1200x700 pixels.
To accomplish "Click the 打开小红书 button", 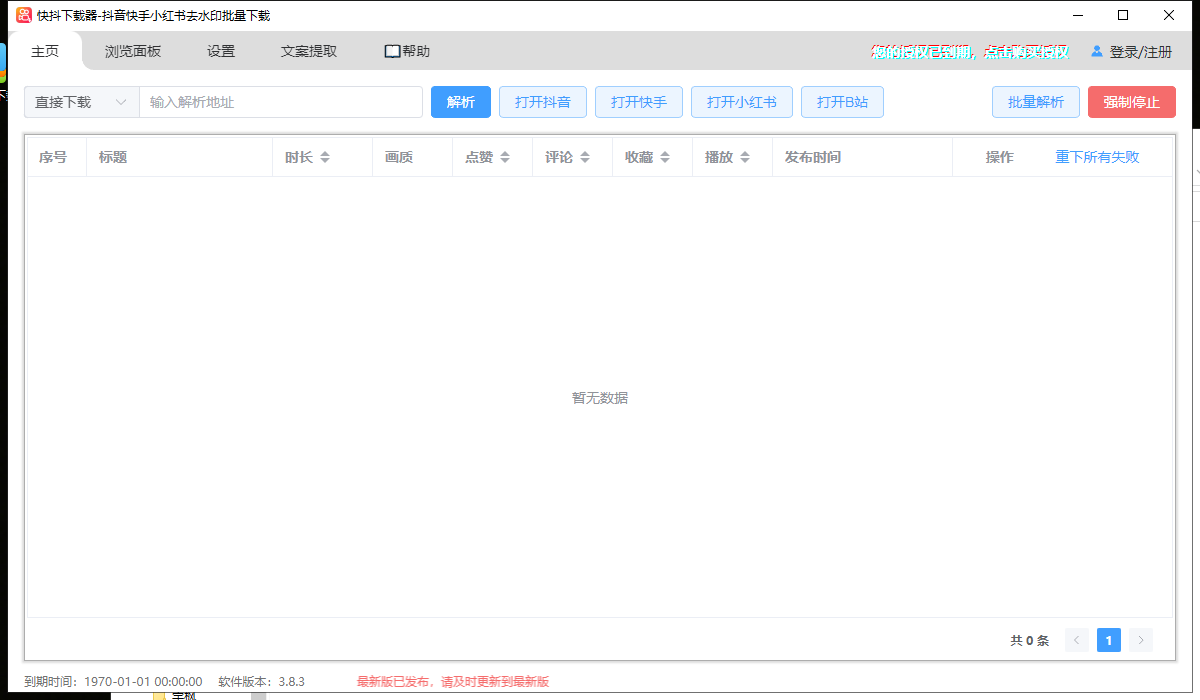I will click(x=742, y=102).
